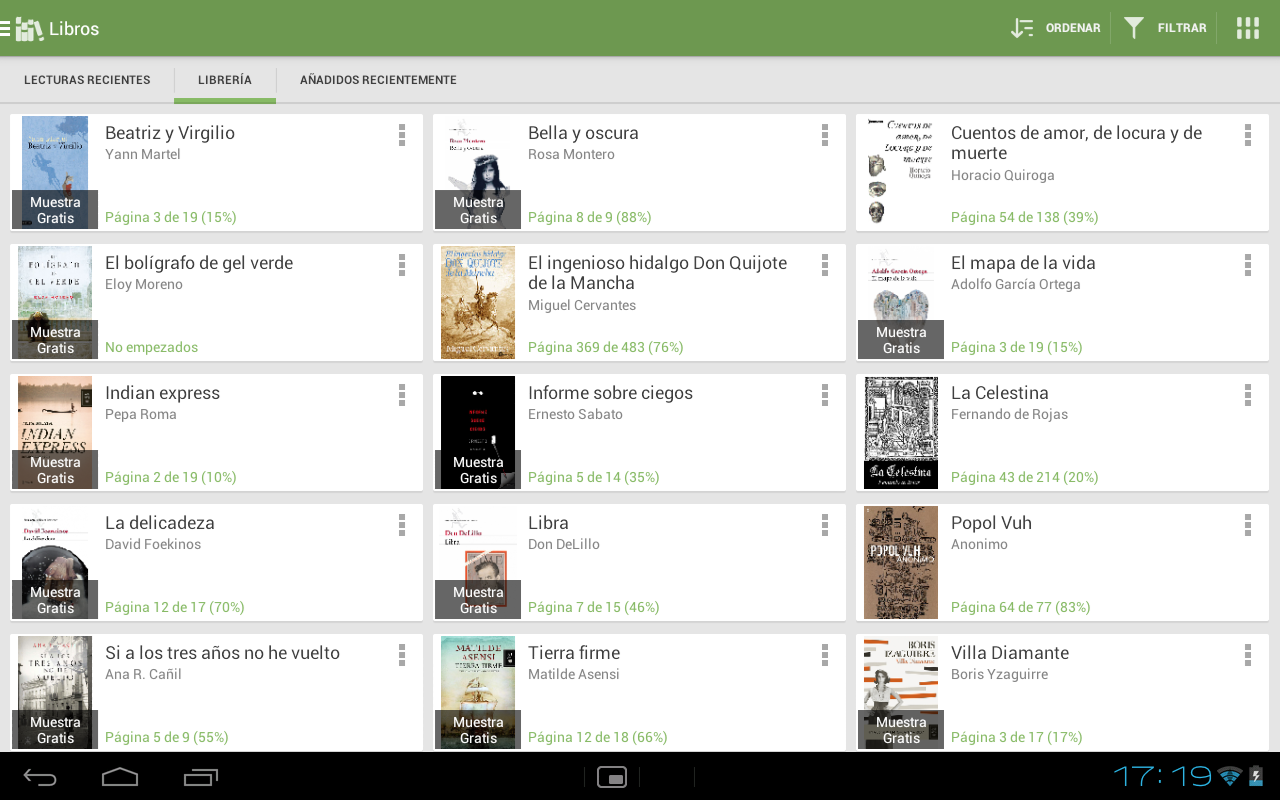Tap the Don Quijote book cover
Screen dimensions: 1280x800
coord(478,302)
